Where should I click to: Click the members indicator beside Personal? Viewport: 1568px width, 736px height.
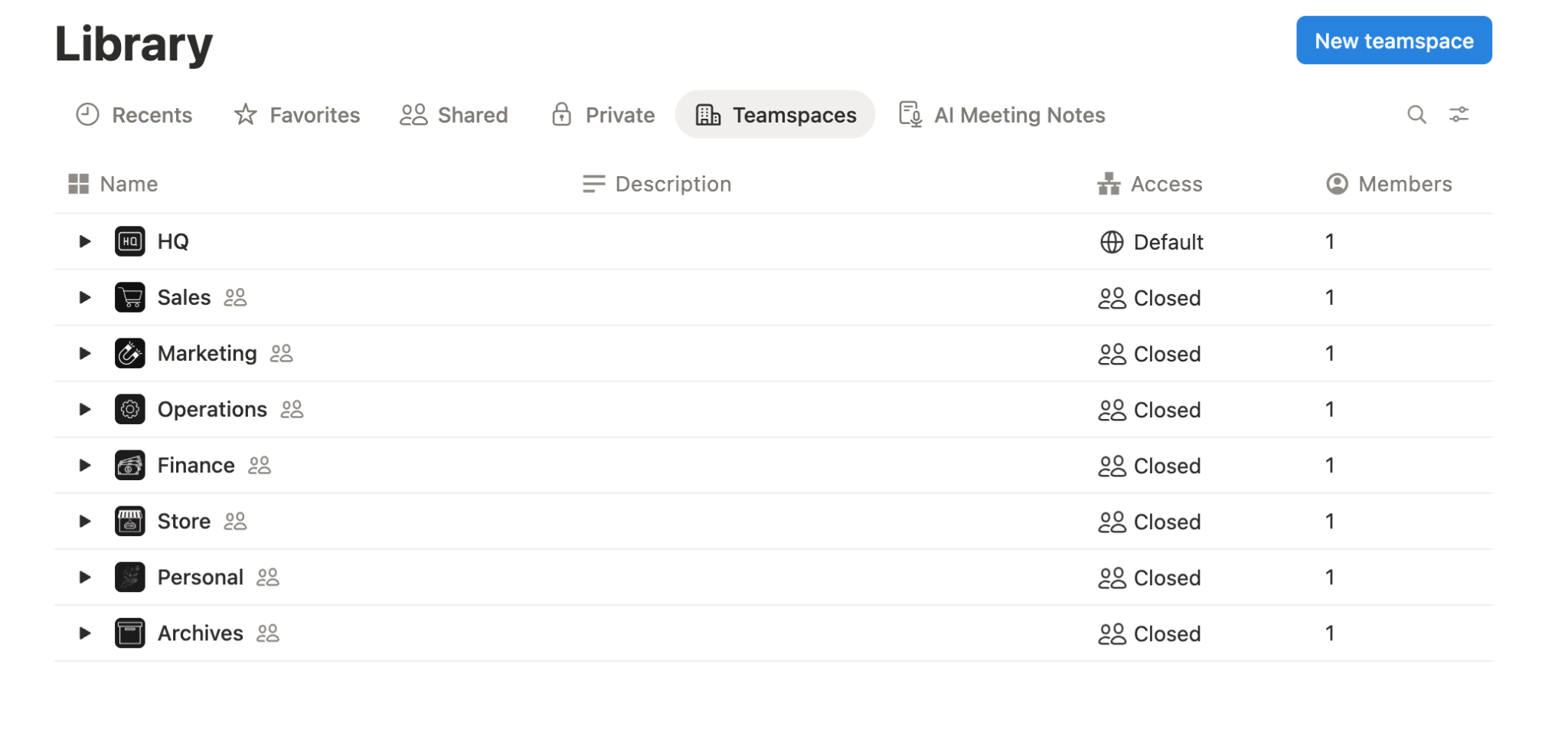268,577
